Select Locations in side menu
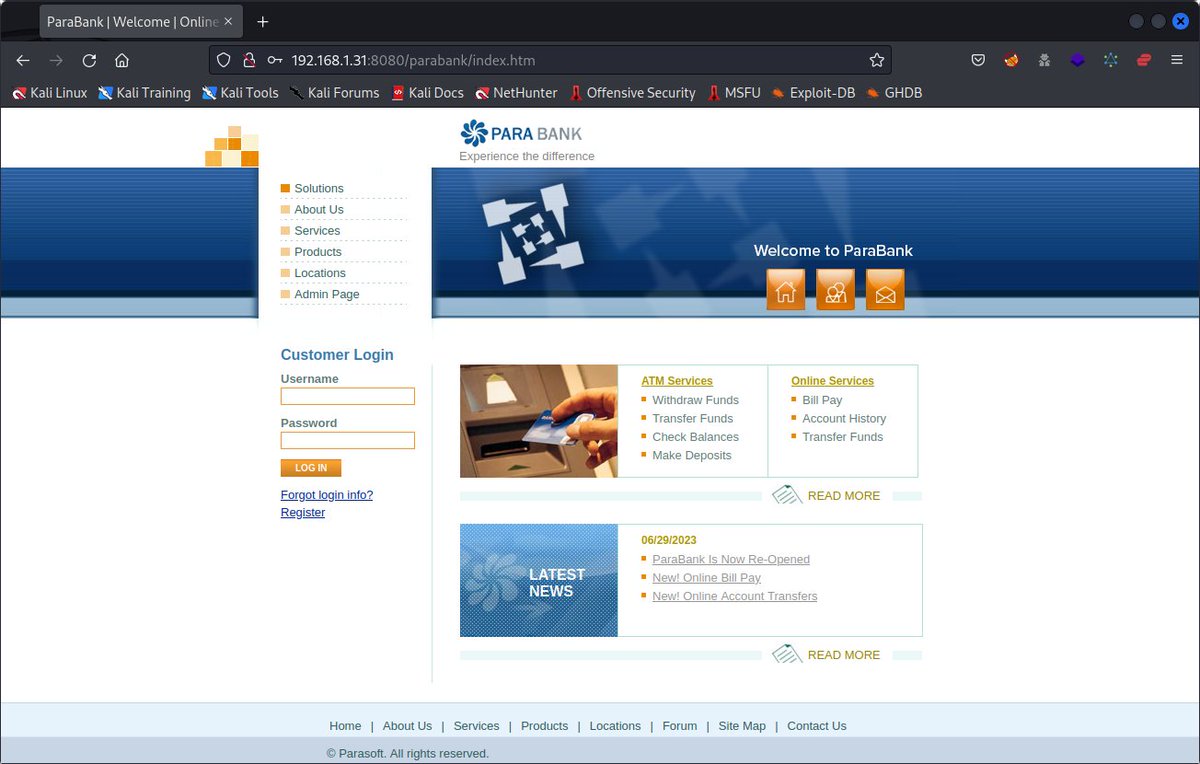 coord(320,273)
